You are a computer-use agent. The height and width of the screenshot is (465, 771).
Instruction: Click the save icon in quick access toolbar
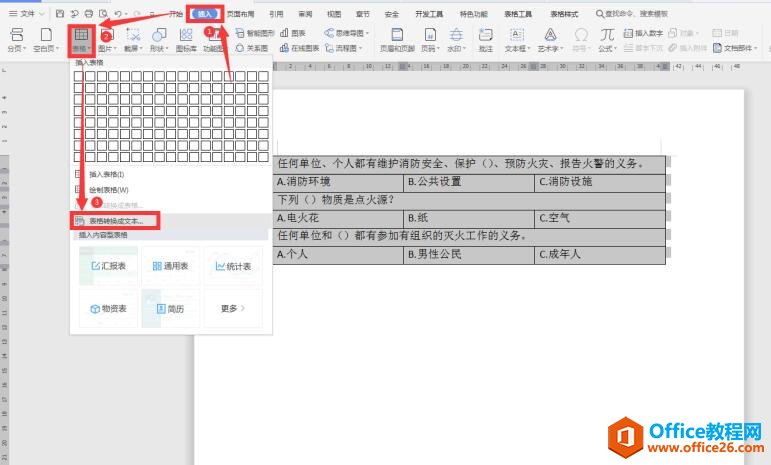[59, 14]
